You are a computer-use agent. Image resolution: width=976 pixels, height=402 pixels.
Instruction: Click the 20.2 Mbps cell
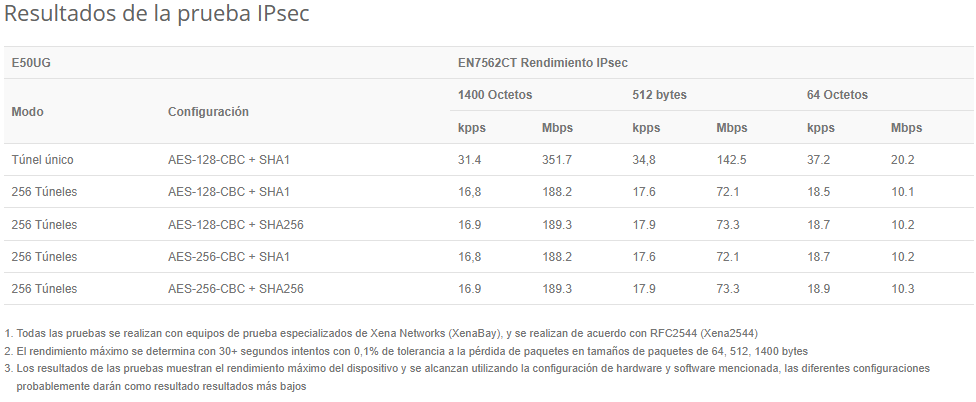902,160
